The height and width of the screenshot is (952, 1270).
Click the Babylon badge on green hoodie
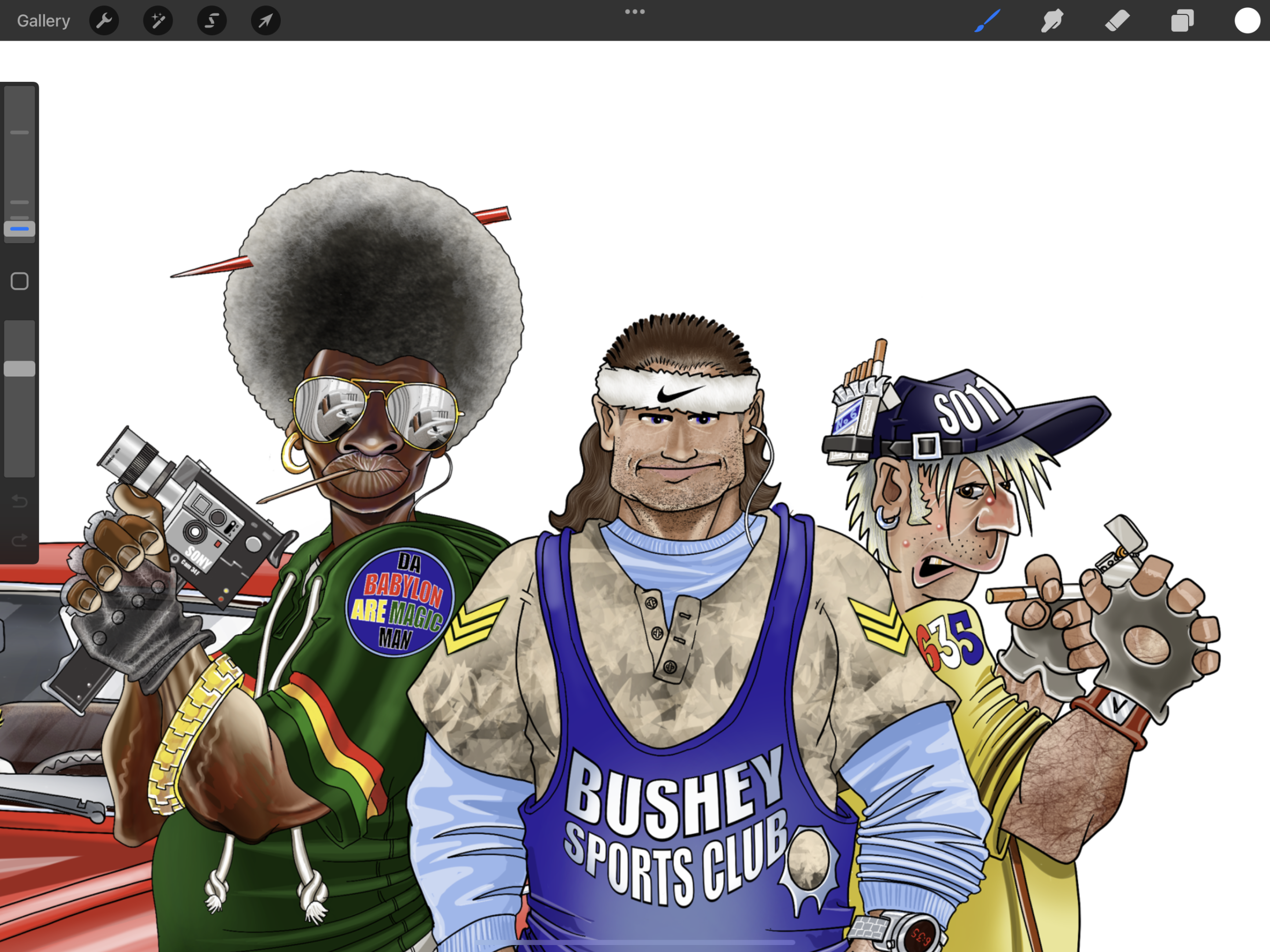[400, 602]
